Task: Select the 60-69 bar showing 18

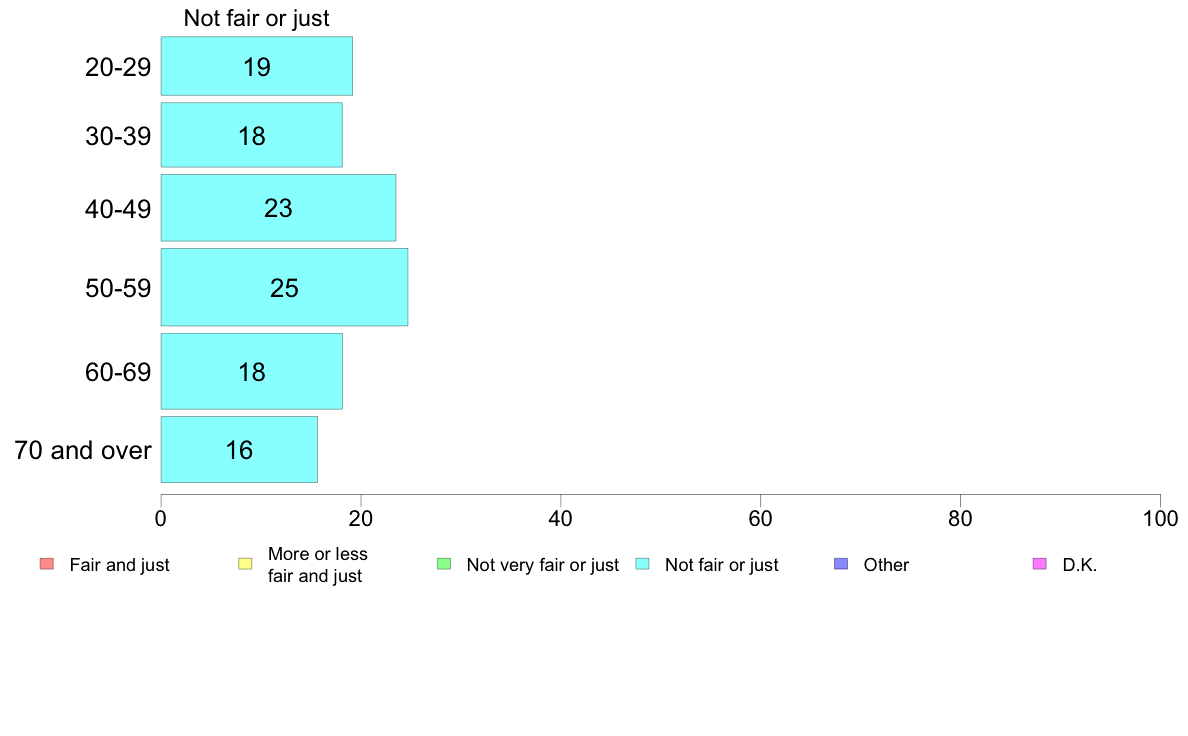Action: pos(252,371)
